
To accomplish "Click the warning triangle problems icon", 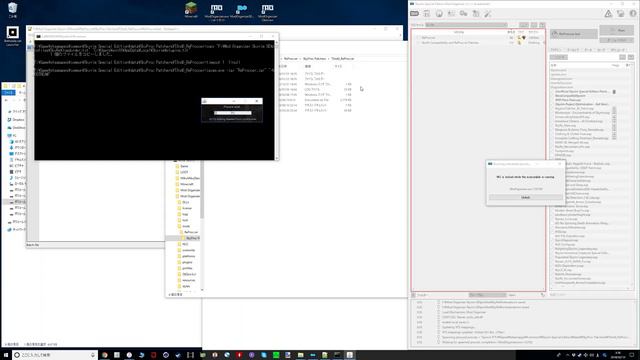I will pos(608,13).
